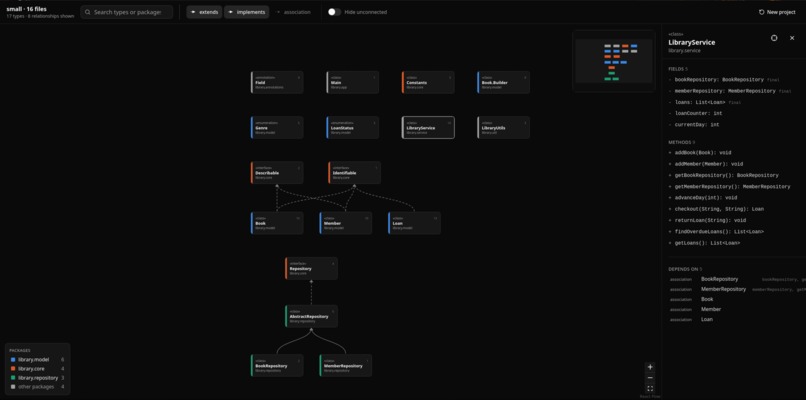Select the Book.Builder class node

503,82
